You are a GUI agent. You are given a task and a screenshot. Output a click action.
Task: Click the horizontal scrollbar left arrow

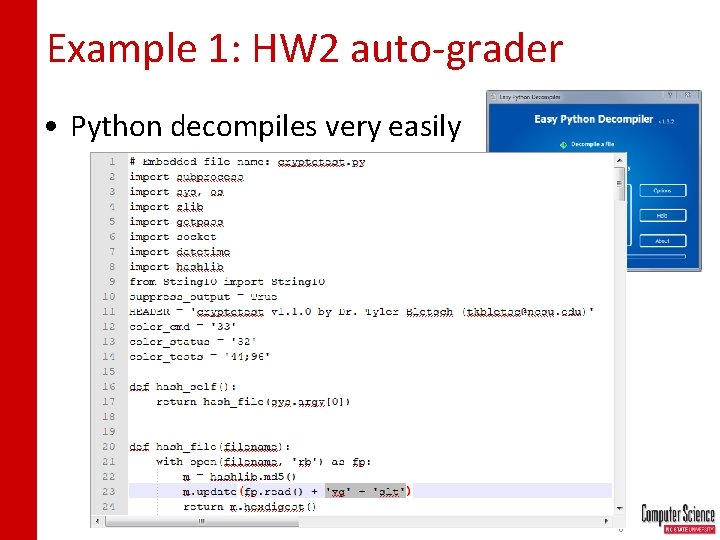97,521
